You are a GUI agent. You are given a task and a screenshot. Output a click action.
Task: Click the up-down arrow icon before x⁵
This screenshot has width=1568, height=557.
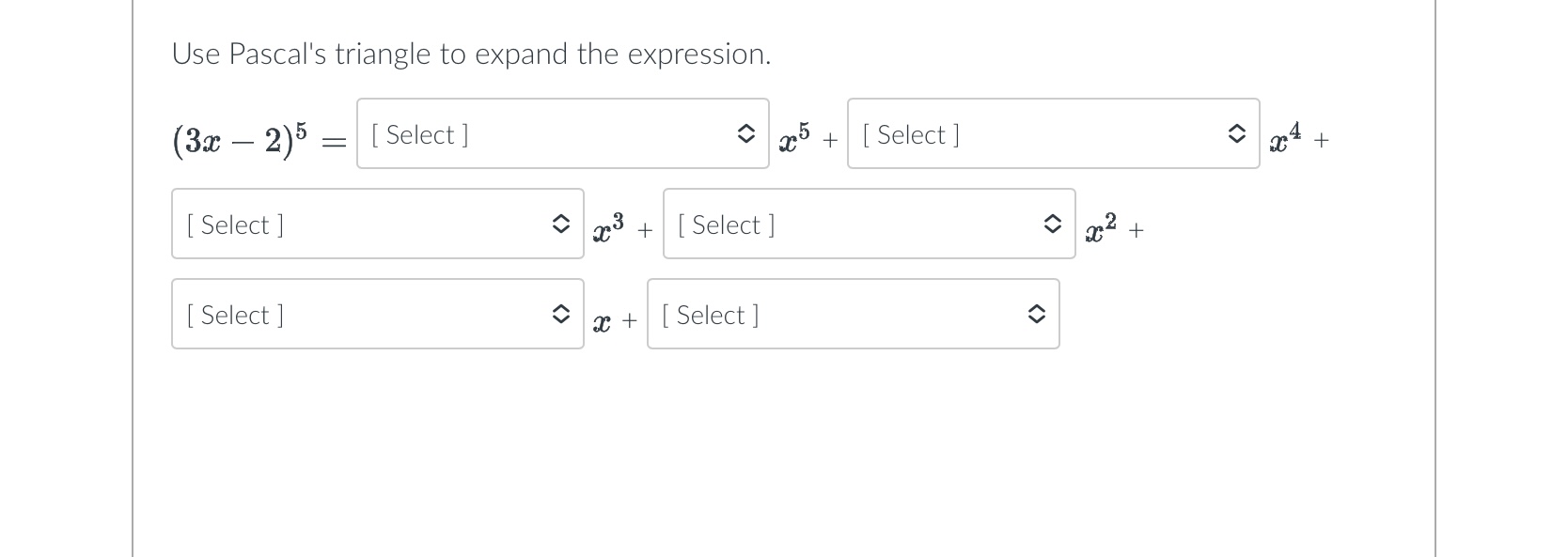(745, 134)
